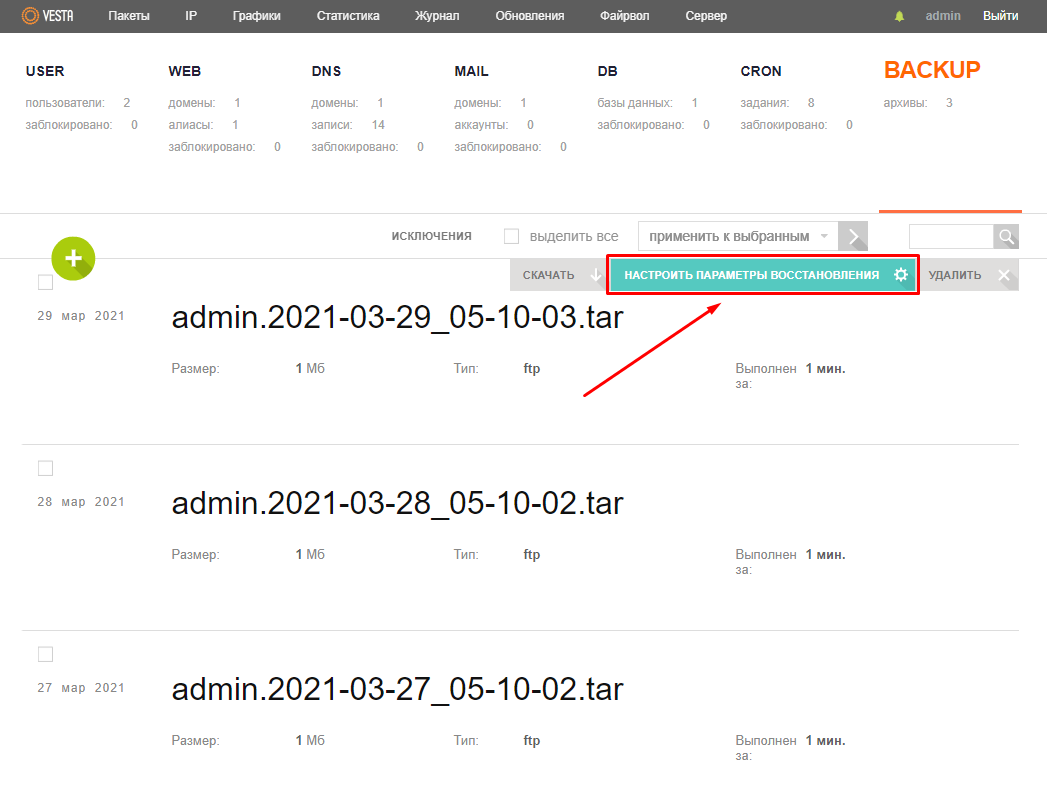Click the download arrow icon
Viewport: 1047px width, 801px height.
(596, 275)
